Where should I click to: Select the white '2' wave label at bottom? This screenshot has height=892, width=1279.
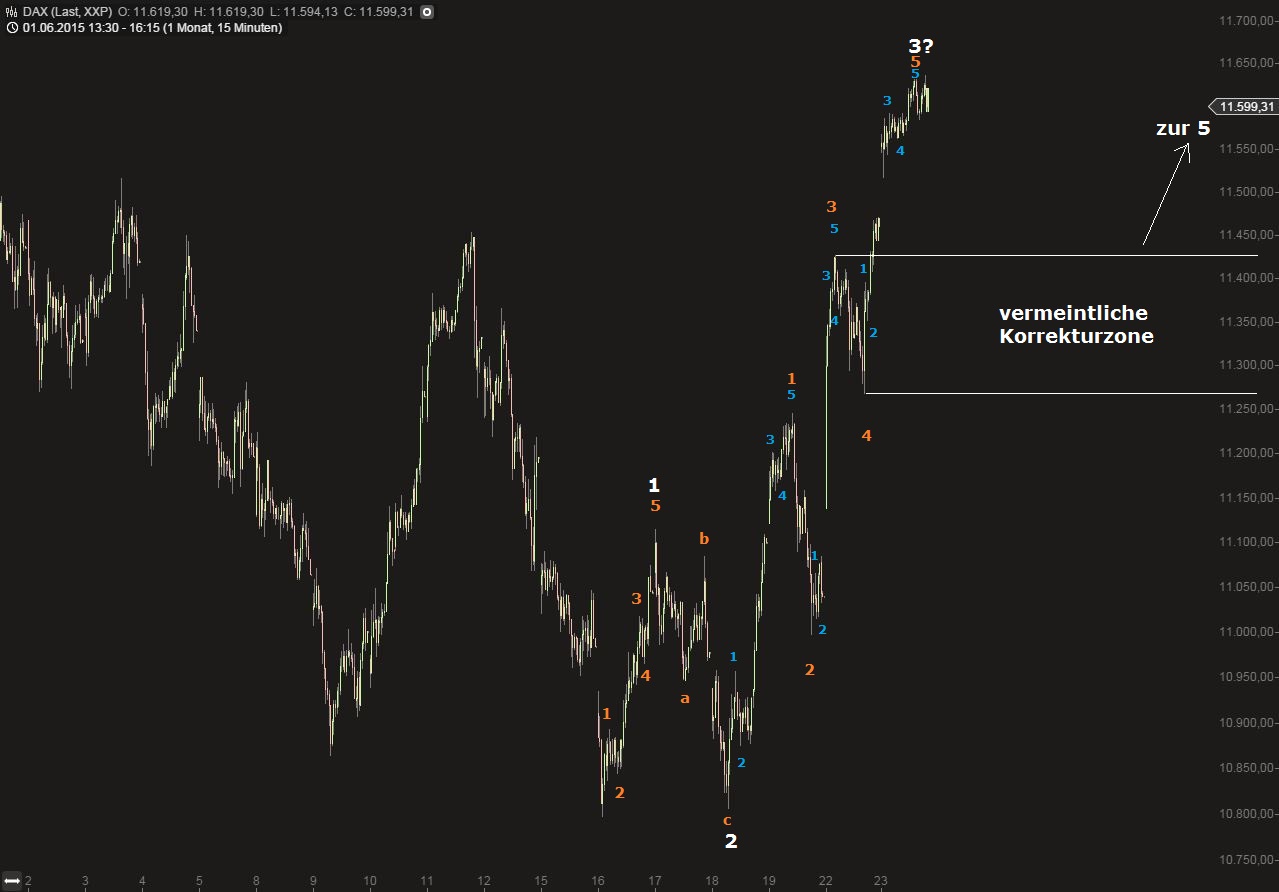pos(731,841)
